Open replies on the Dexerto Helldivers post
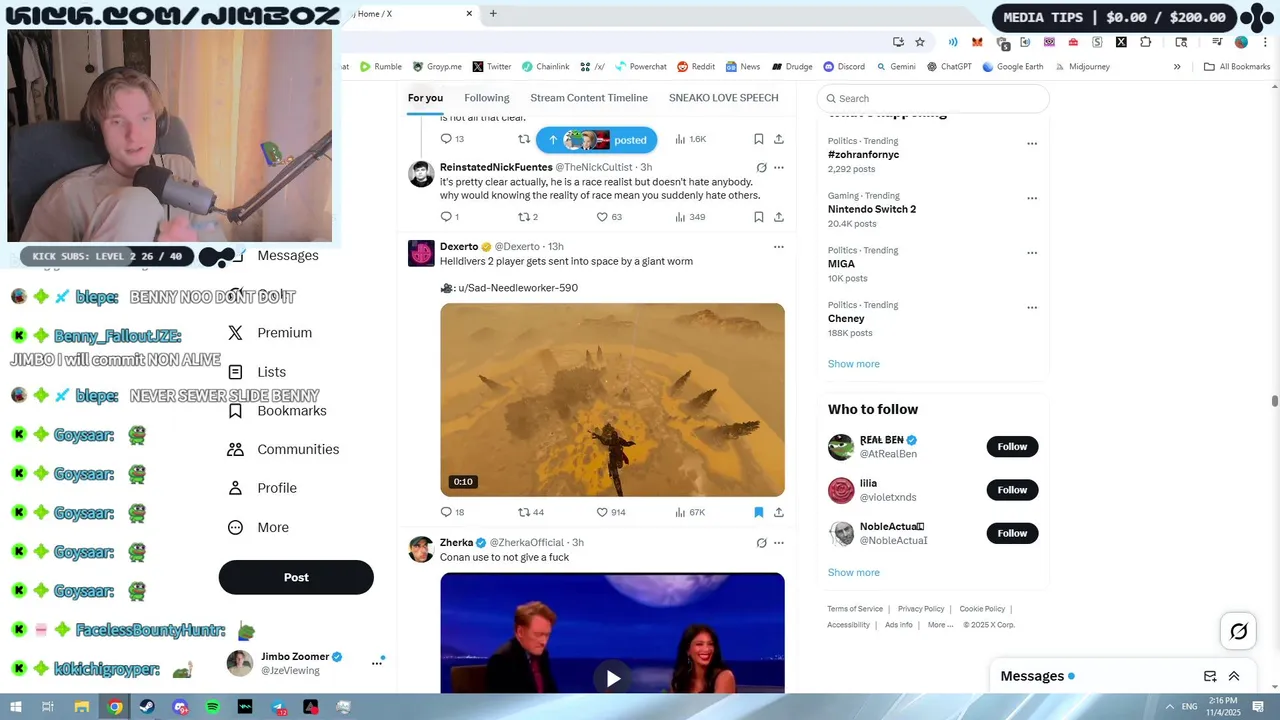The height and width of the screenshot is (720, 1280). coord(452,512)
